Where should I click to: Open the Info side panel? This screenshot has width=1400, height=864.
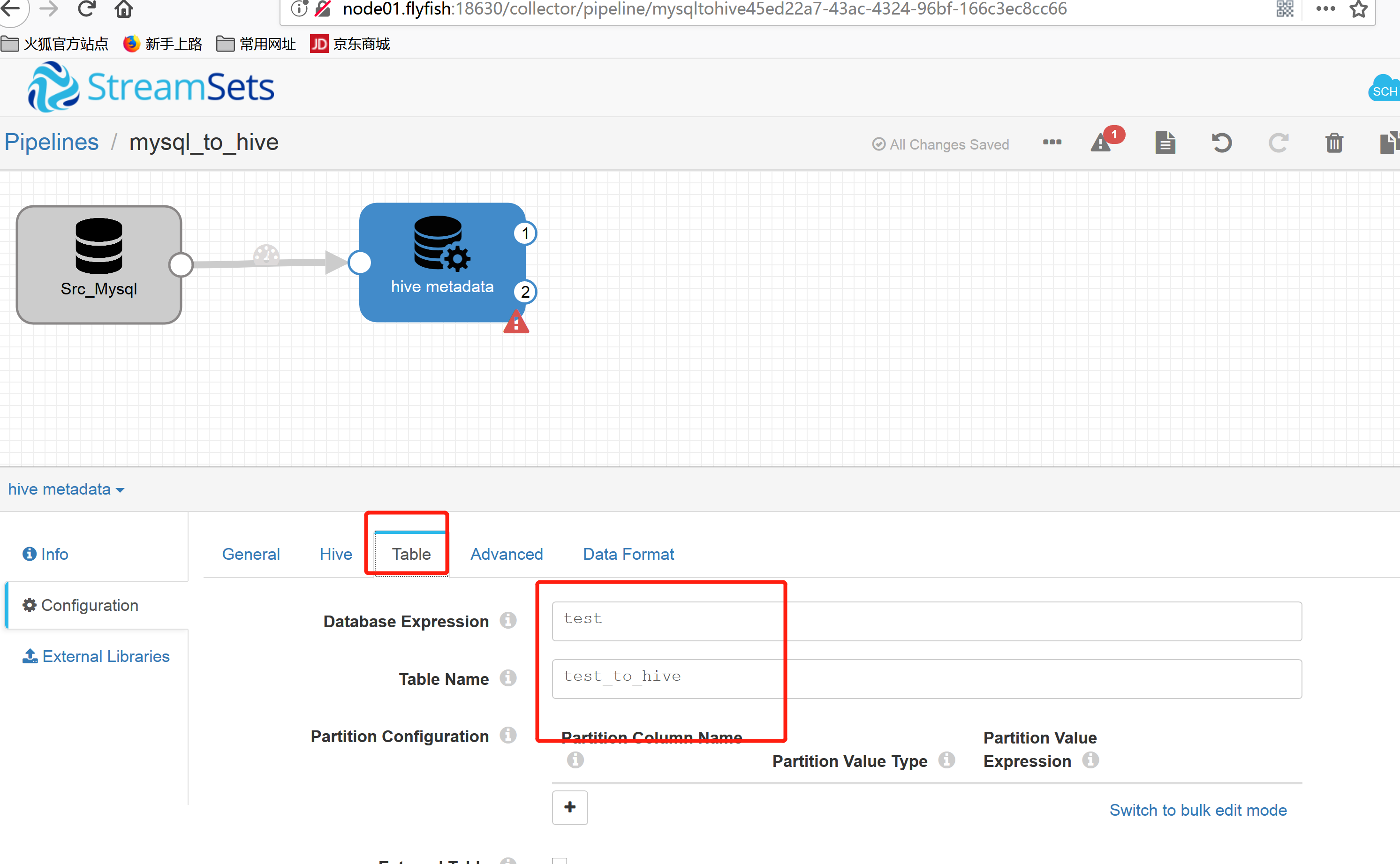[45, 554]
